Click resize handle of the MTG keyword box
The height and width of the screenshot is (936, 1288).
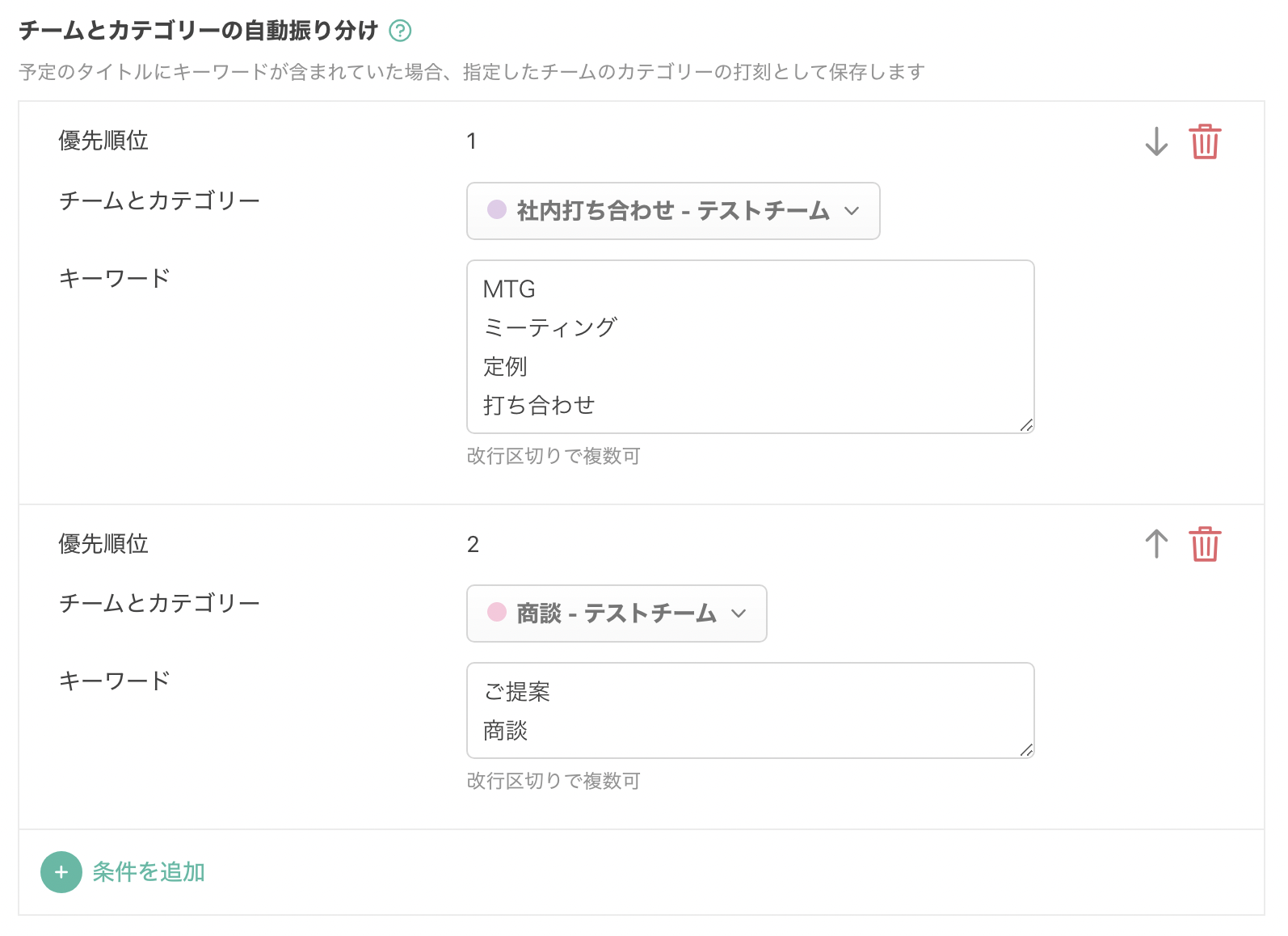click(x=1026, y=425)
